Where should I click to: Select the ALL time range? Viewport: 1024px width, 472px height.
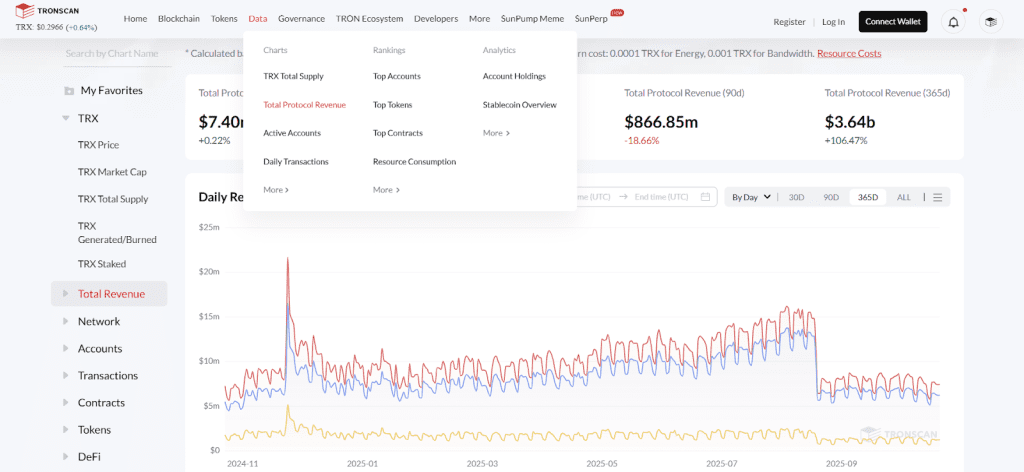pyautogui.click(x=903, y=197)
